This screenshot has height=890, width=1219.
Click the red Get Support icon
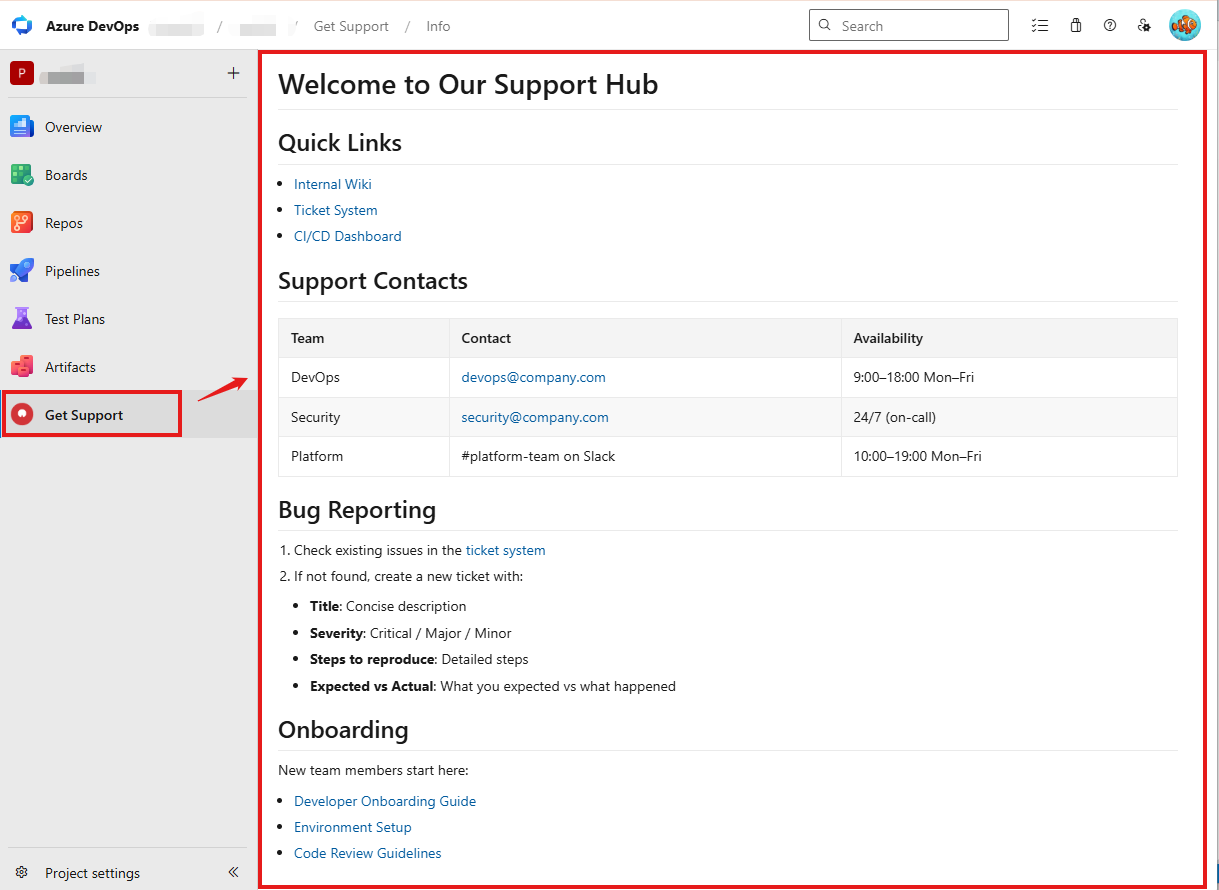pos(22,415)
